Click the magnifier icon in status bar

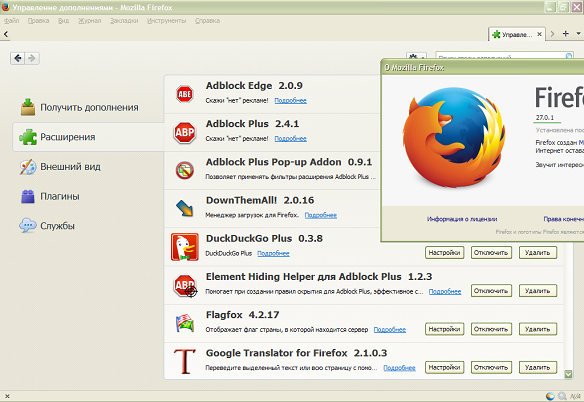click(x=562, y=396)
